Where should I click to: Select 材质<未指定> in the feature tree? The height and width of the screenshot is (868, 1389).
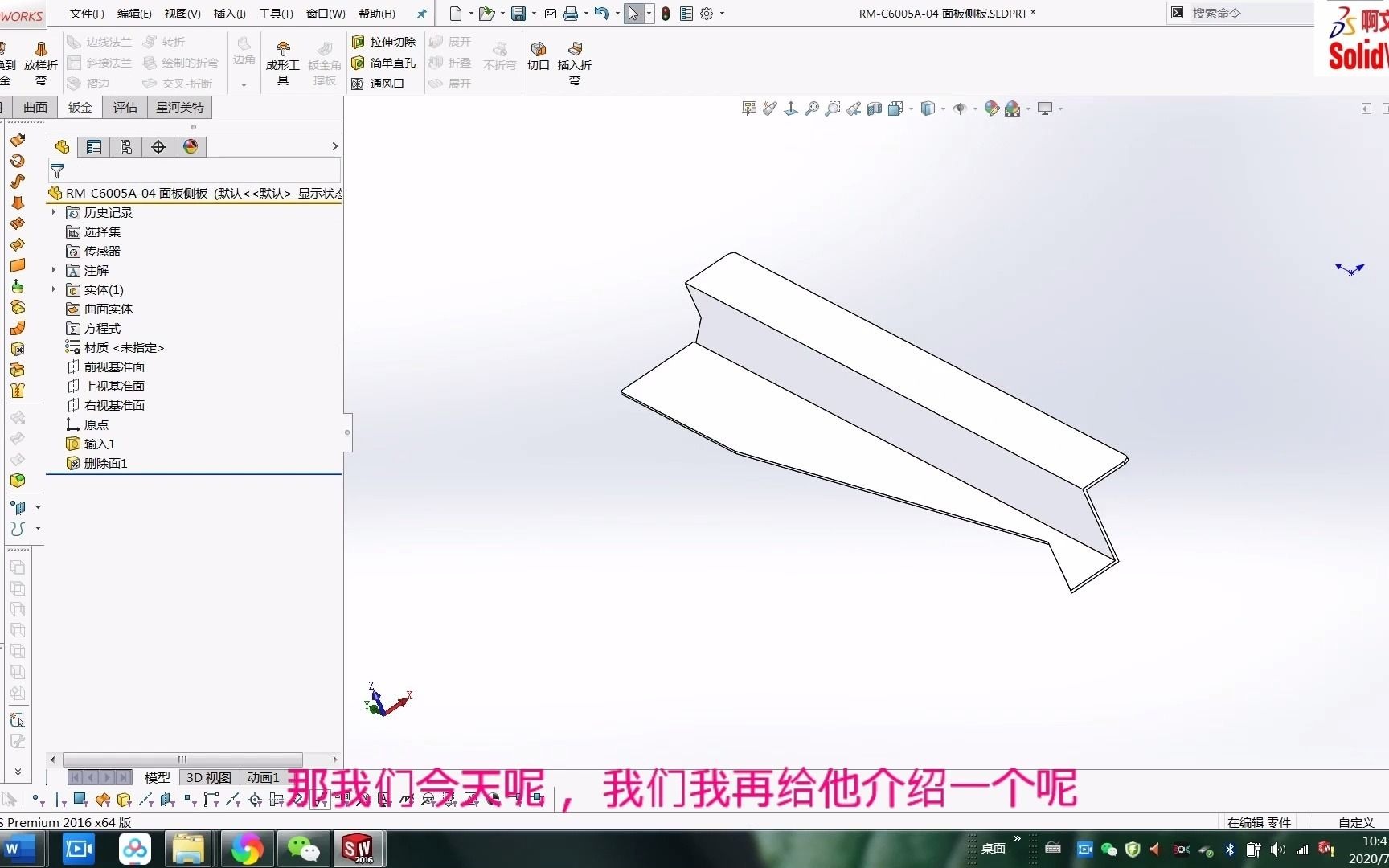122,347
